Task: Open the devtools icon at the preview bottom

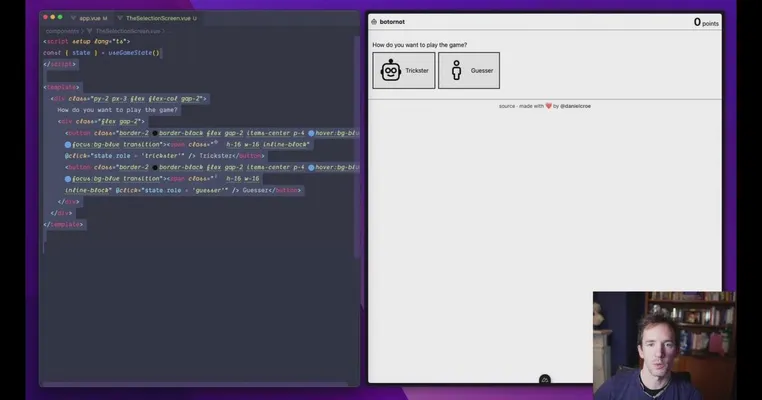Action: click(545, 379)
